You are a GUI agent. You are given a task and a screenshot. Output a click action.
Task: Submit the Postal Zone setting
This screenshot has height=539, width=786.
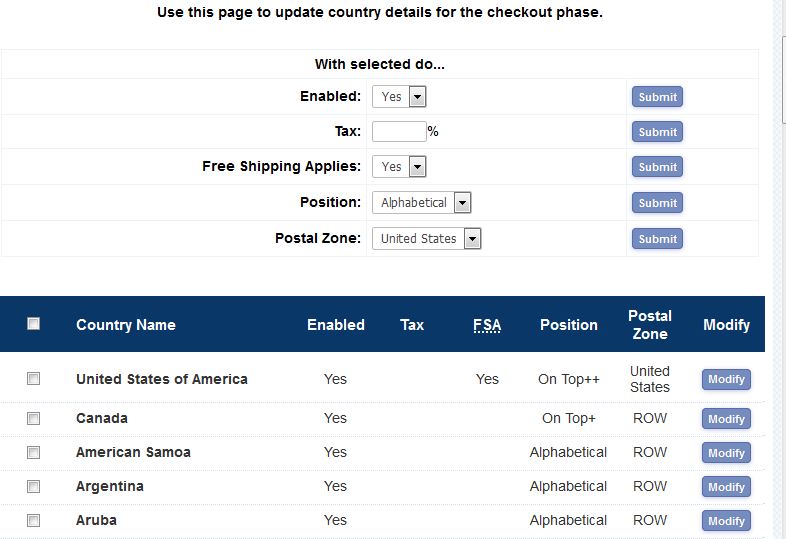click(657, 239)
